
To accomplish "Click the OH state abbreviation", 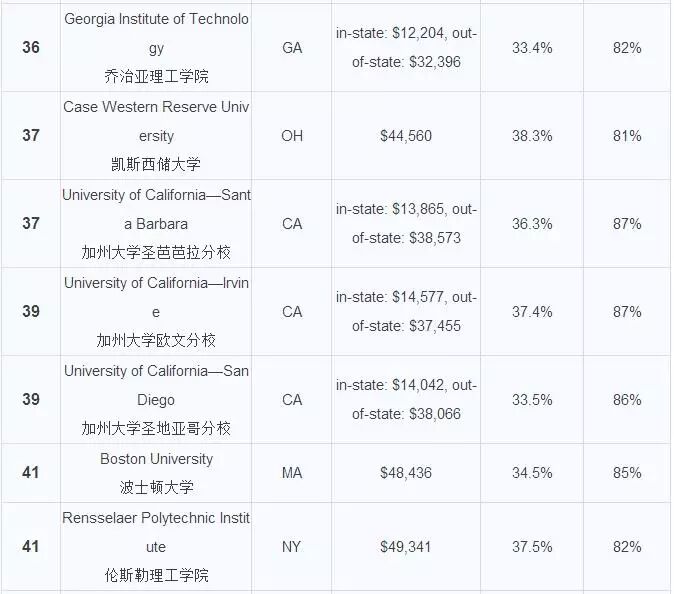I will click(292, 135).
